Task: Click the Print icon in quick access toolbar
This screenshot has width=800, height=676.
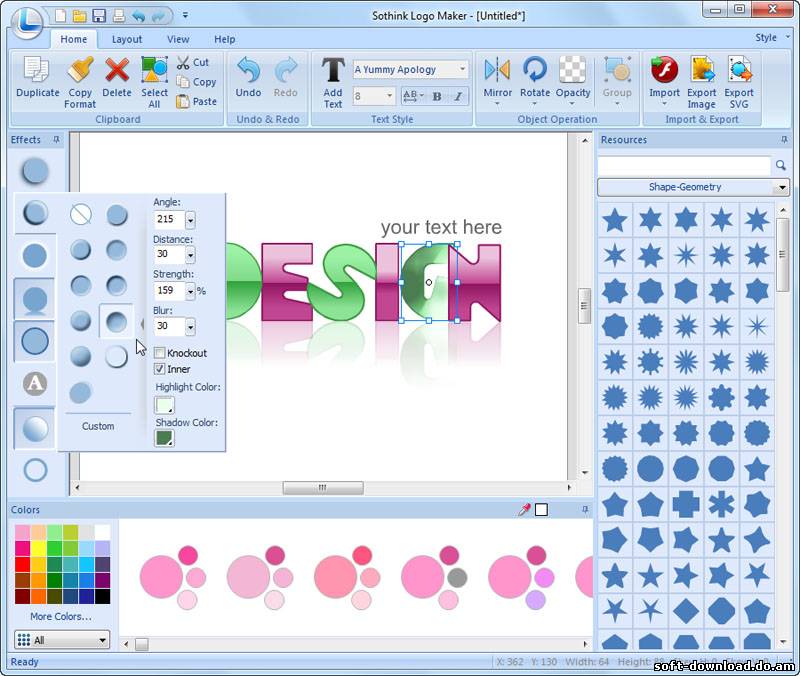Action: pos(119,16)
